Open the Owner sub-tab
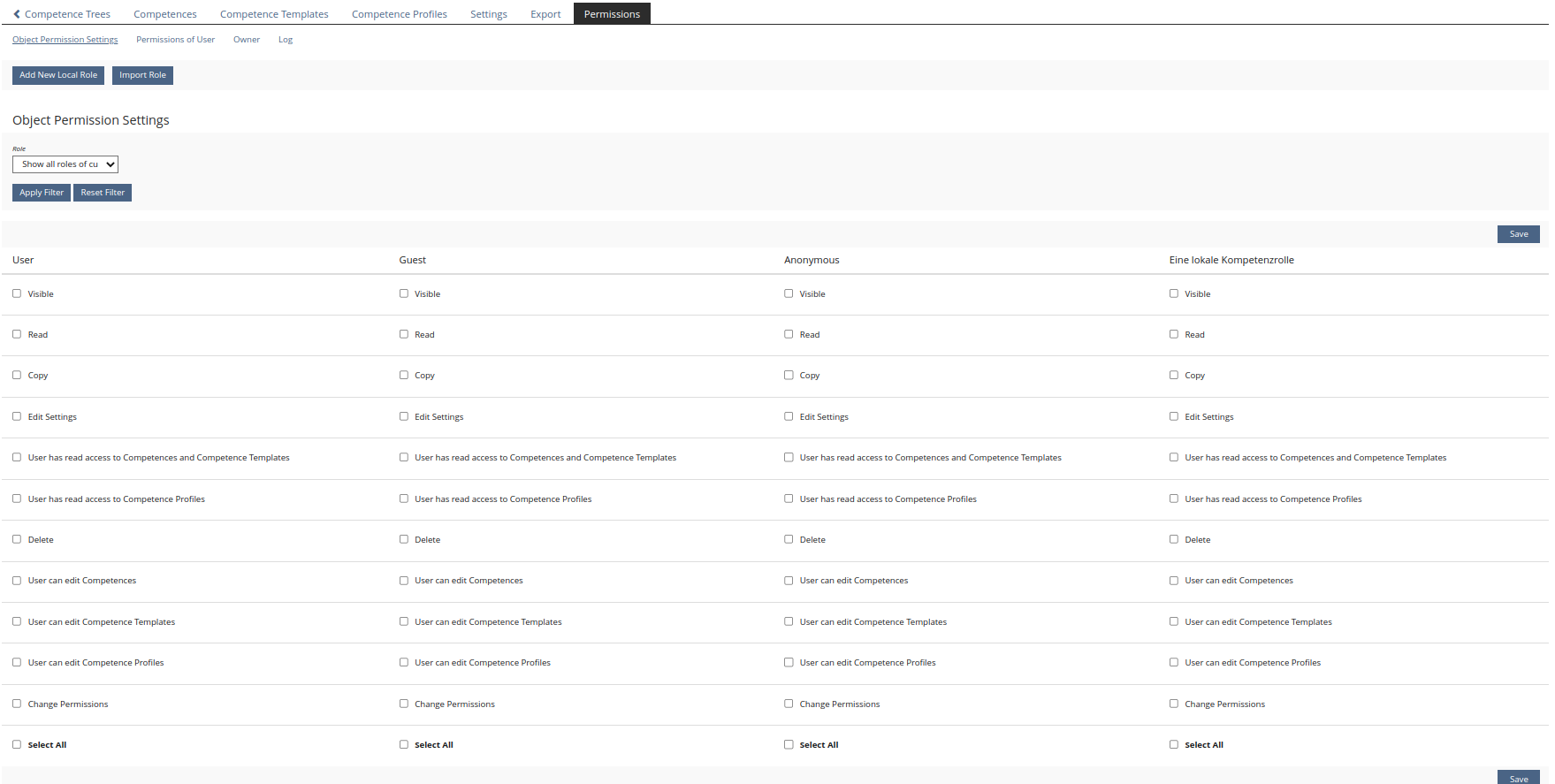The image size is (1555, 784). (247, 40)
